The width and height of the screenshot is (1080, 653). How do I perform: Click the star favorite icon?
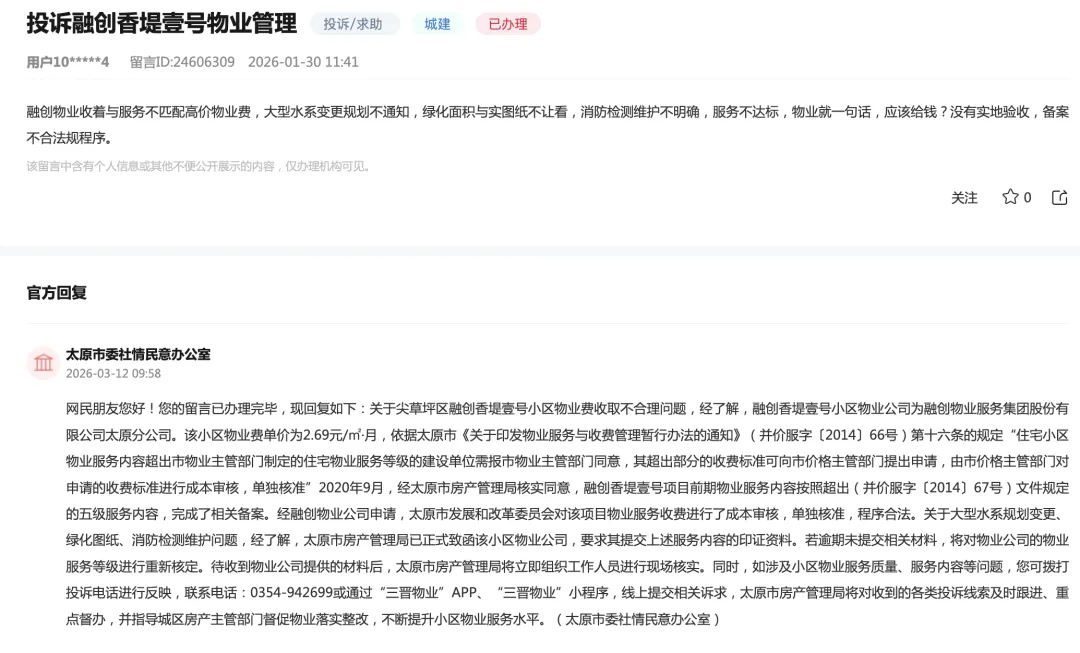click(x=1010, y=197)
